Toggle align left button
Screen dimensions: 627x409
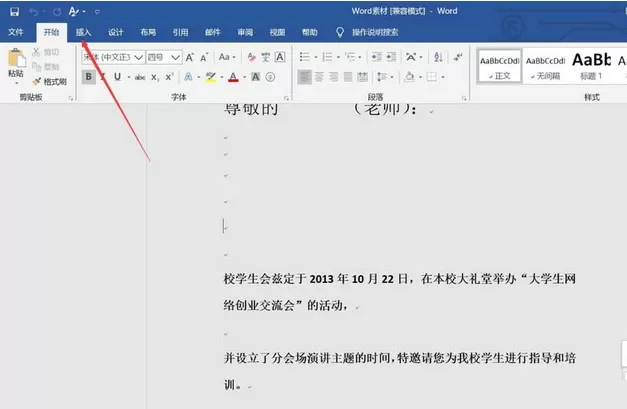[304, 77]
